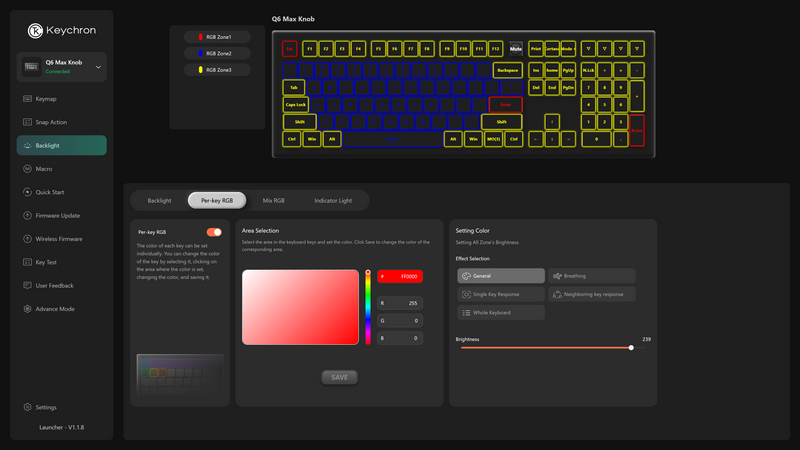
Task: Select the Caps Lock key
Action: click(295, 105)
